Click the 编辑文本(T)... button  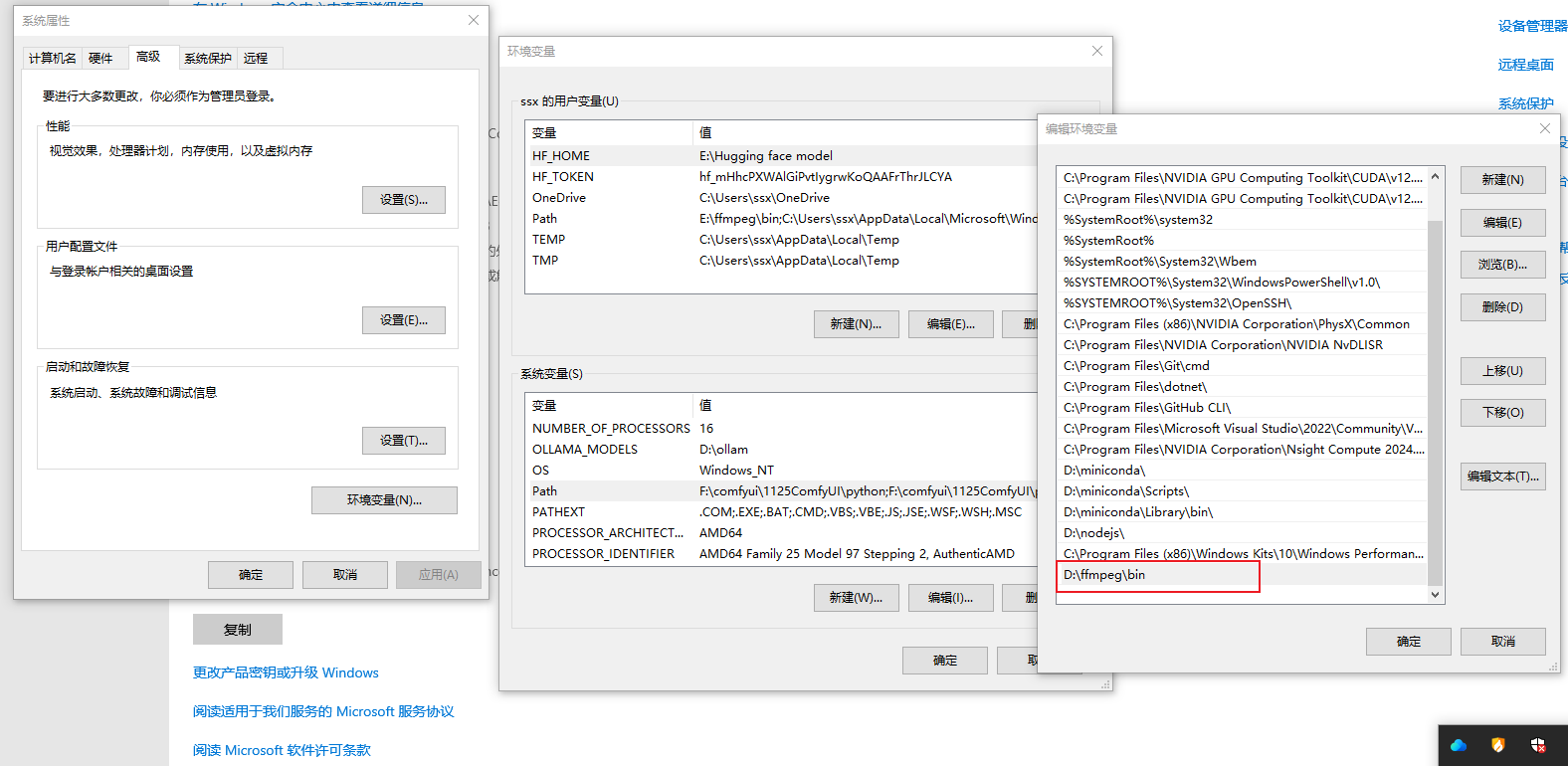[x=1502, y=477]
